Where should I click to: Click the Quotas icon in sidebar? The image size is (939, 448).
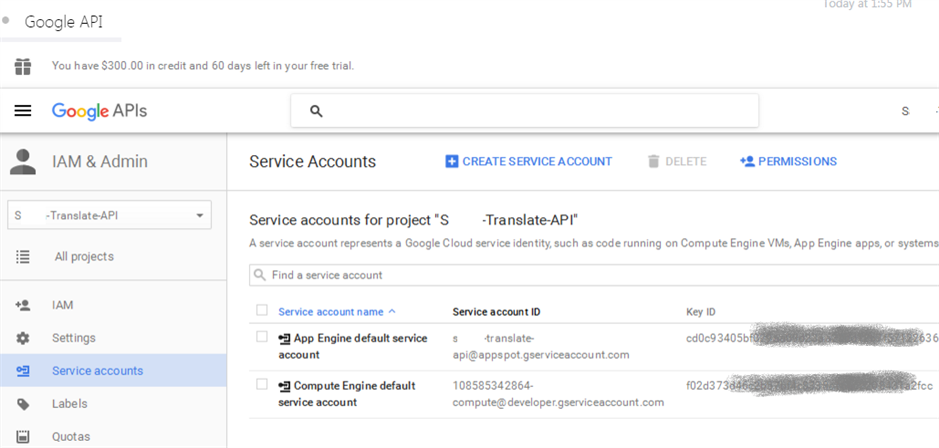click(23, 437)
